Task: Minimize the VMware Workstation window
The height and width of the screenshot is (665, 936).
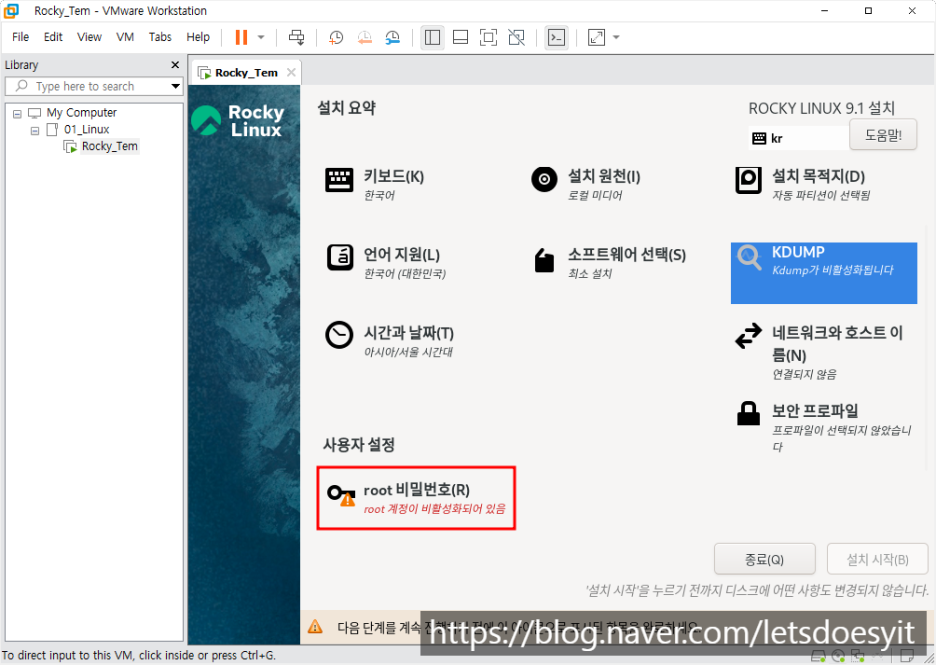Action: pos(825,11)
